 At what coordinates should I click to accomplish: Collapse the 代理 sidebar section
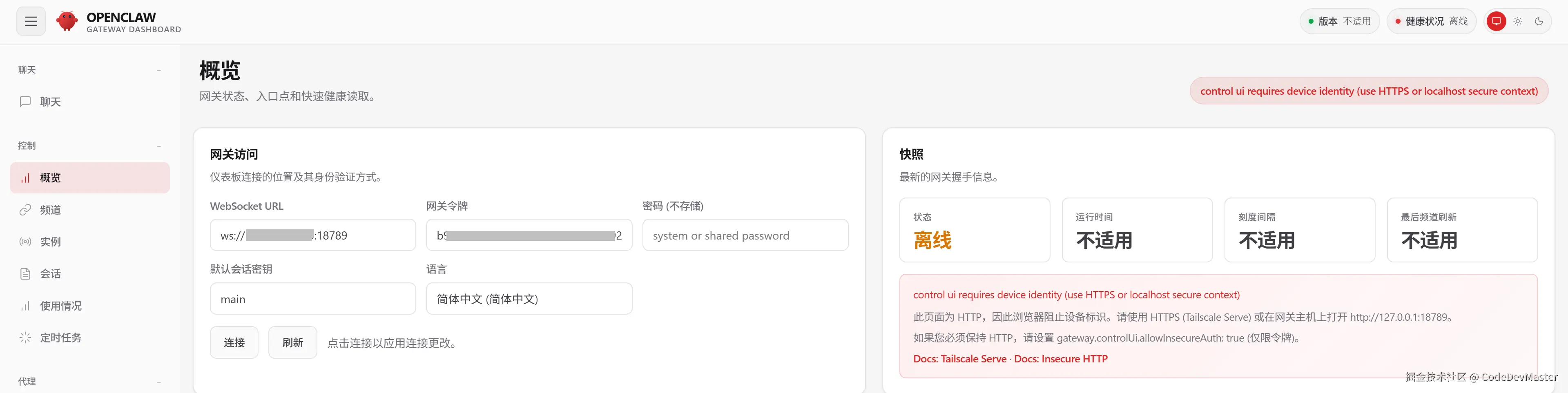(159, 382)
